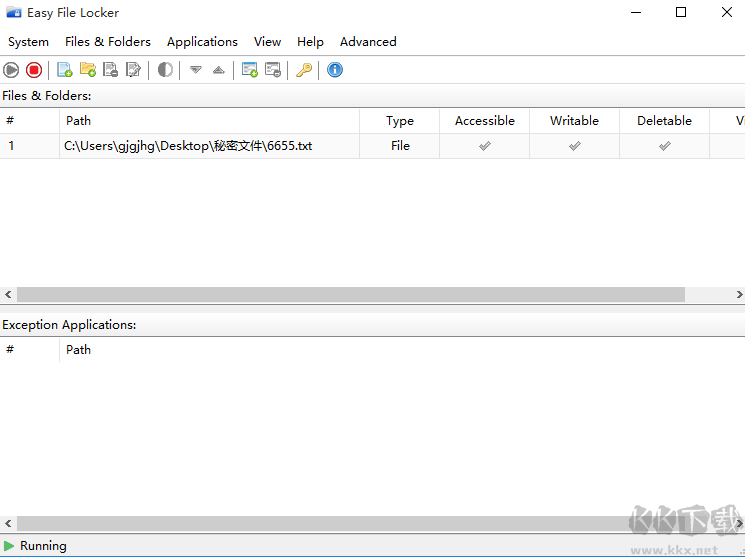Image resolution: width=745 pixels, height=557 pixels.
Task: Click Files list scrollbar left arrow
Action: [x=8, y=295]
